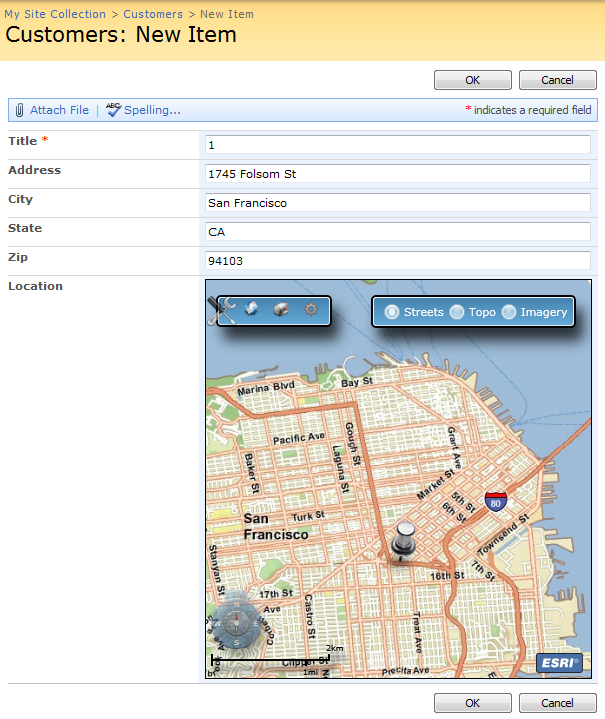Go to Customers breadcrumb link
This screenshot has height=719, width=605.
pyautogui.click(x=153, y=14)
